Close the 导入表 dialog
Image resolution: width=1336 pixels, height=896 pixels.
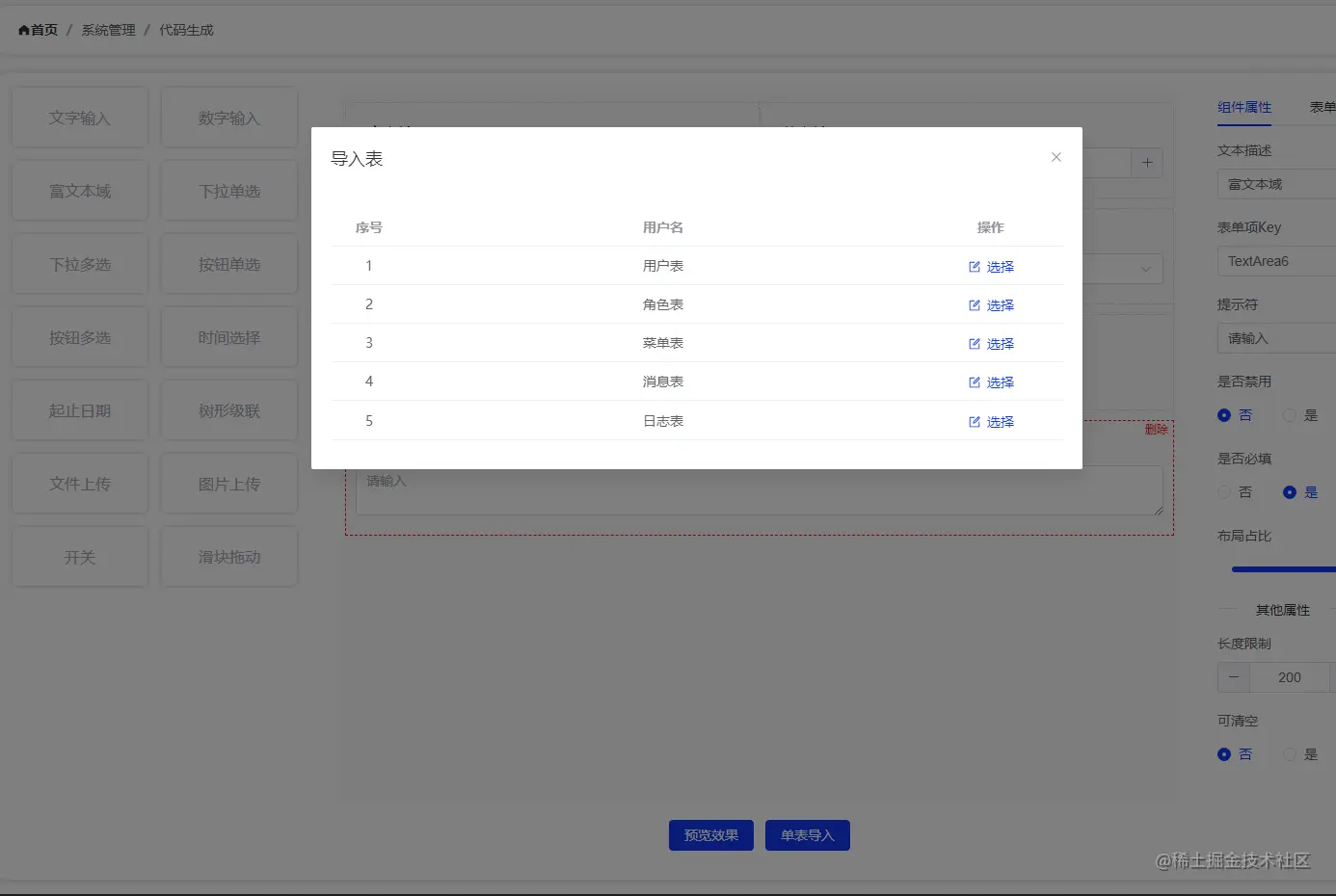tap(1056, 157)
